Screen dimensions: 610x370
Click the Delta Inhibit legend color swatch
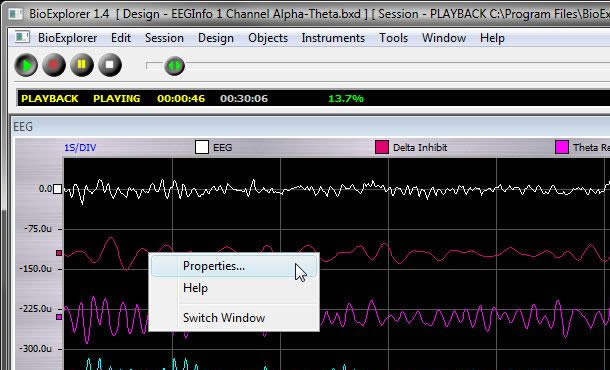pos(382,147)
